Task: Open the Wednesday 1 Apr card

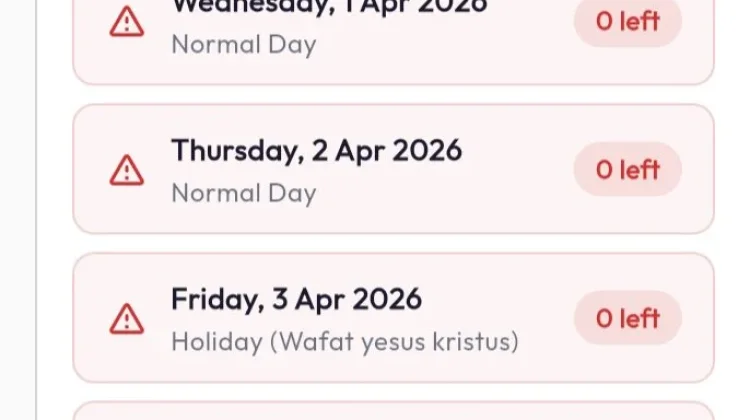Action: pyautogui.click(x=393, y=42)
